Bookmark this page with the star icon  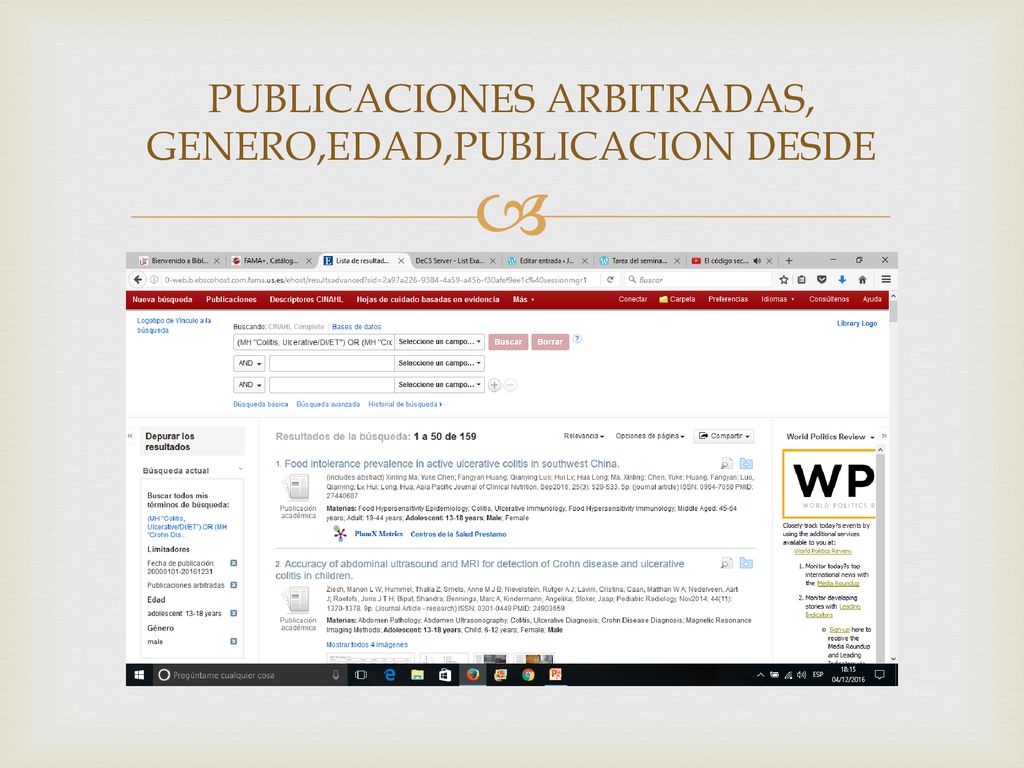784,280
